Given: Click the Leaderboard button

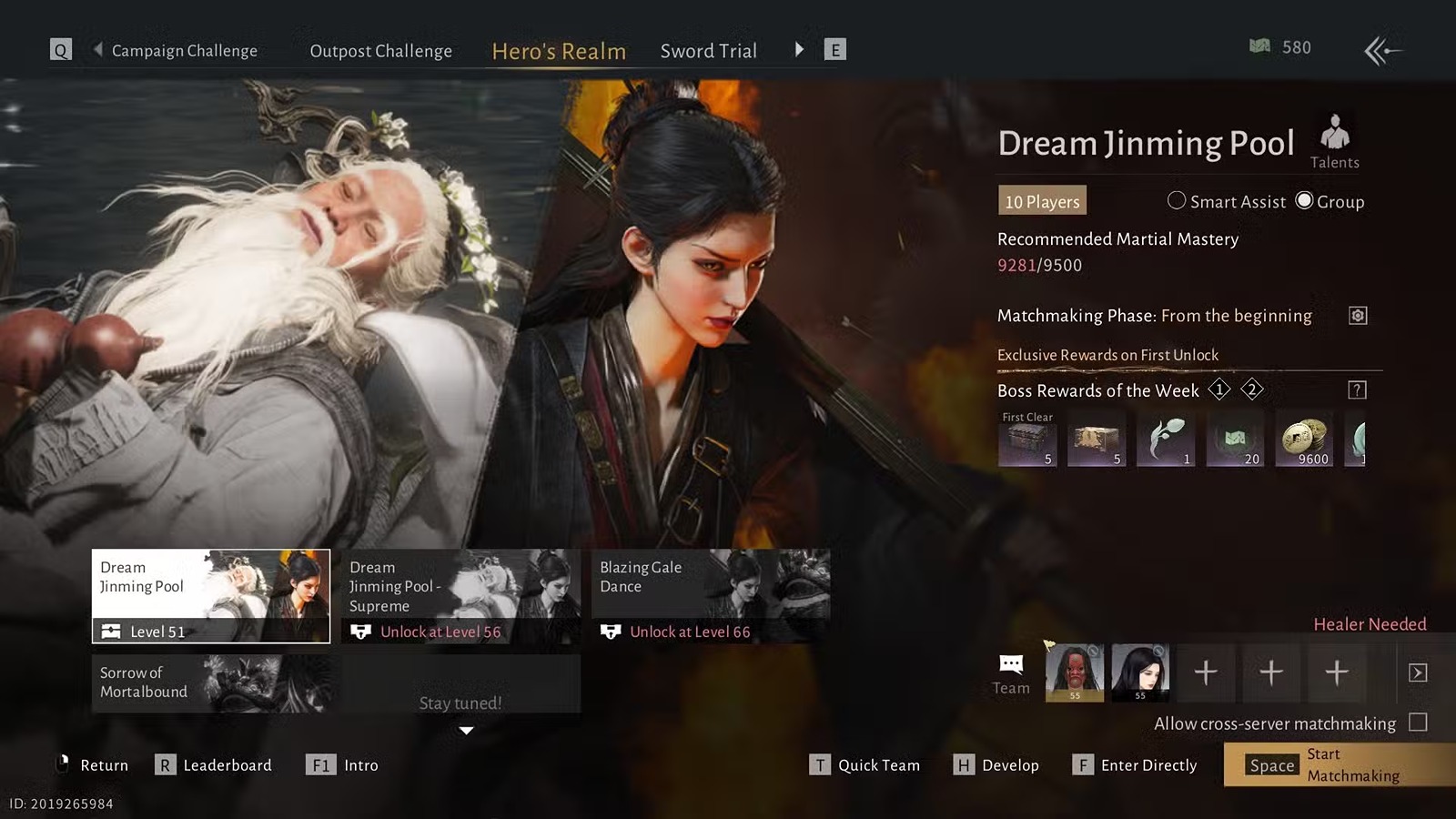Looking at the screenshot, I should tap(214, 765).
